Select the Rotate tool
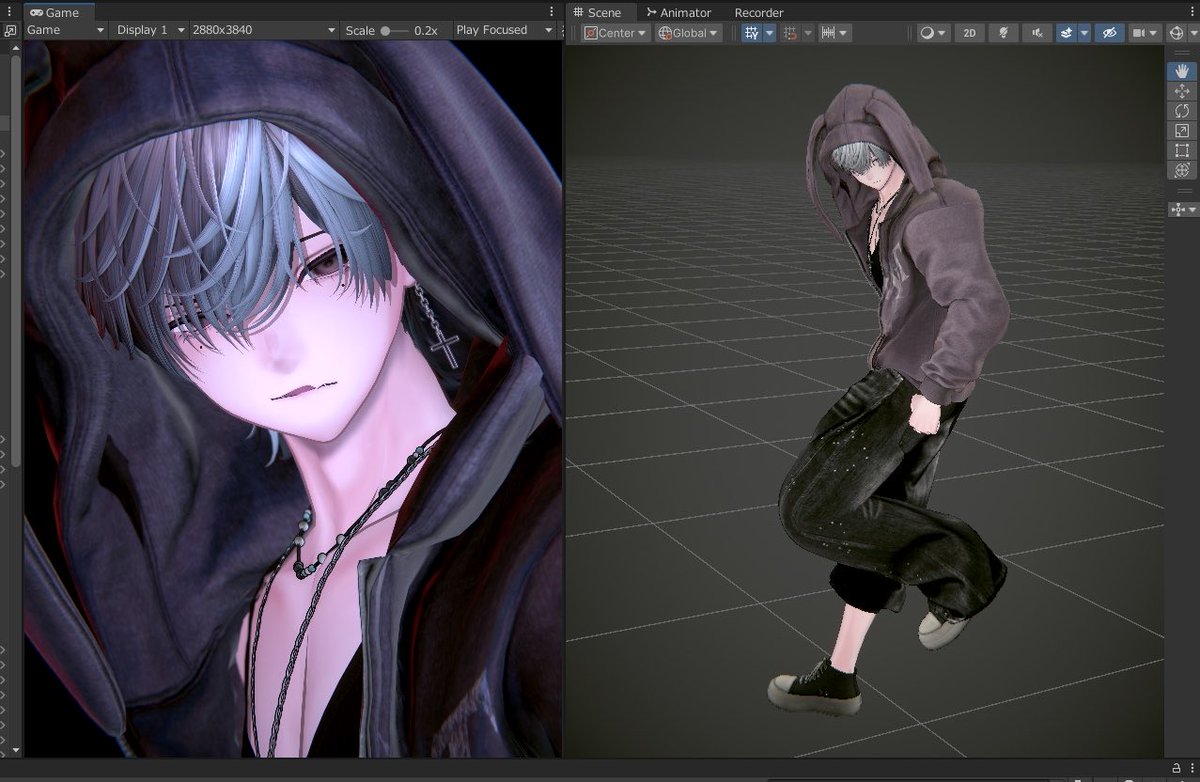The width and height of the screenshot is (1200, 782). (x=1182, y=111)
